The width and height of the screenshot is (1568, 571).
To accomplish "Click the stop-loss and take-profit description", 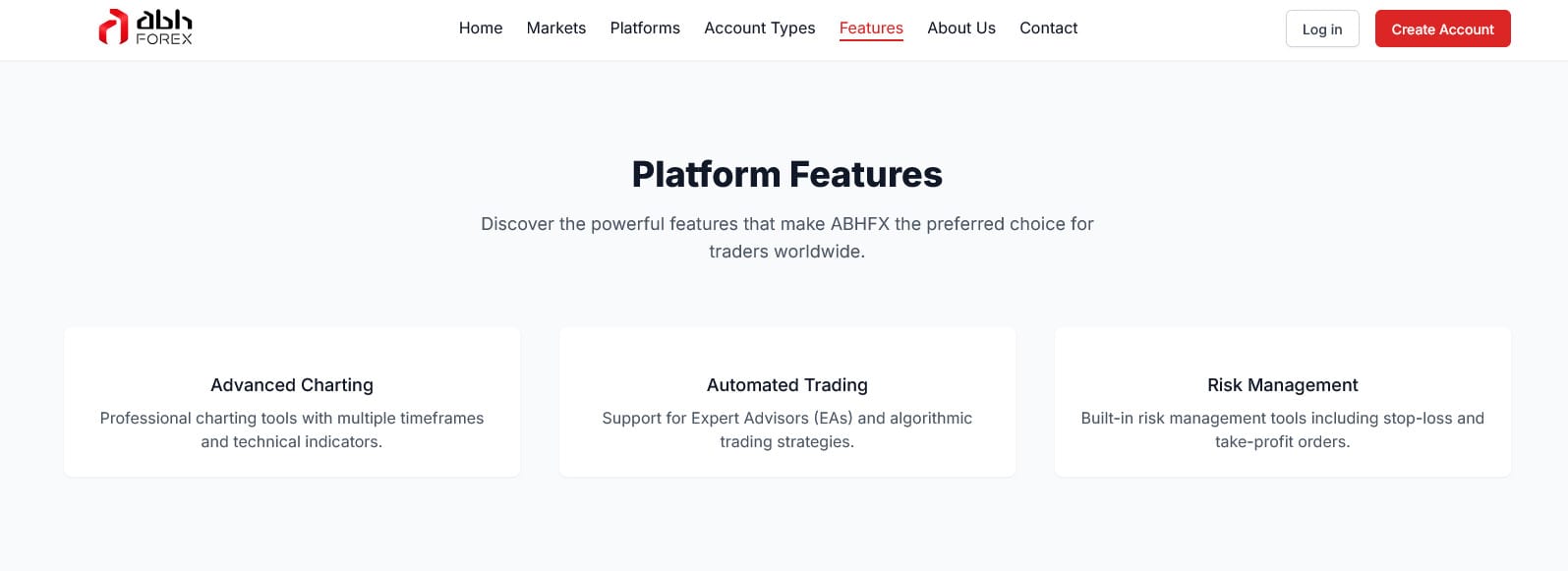I will (x=1282, y=429).
